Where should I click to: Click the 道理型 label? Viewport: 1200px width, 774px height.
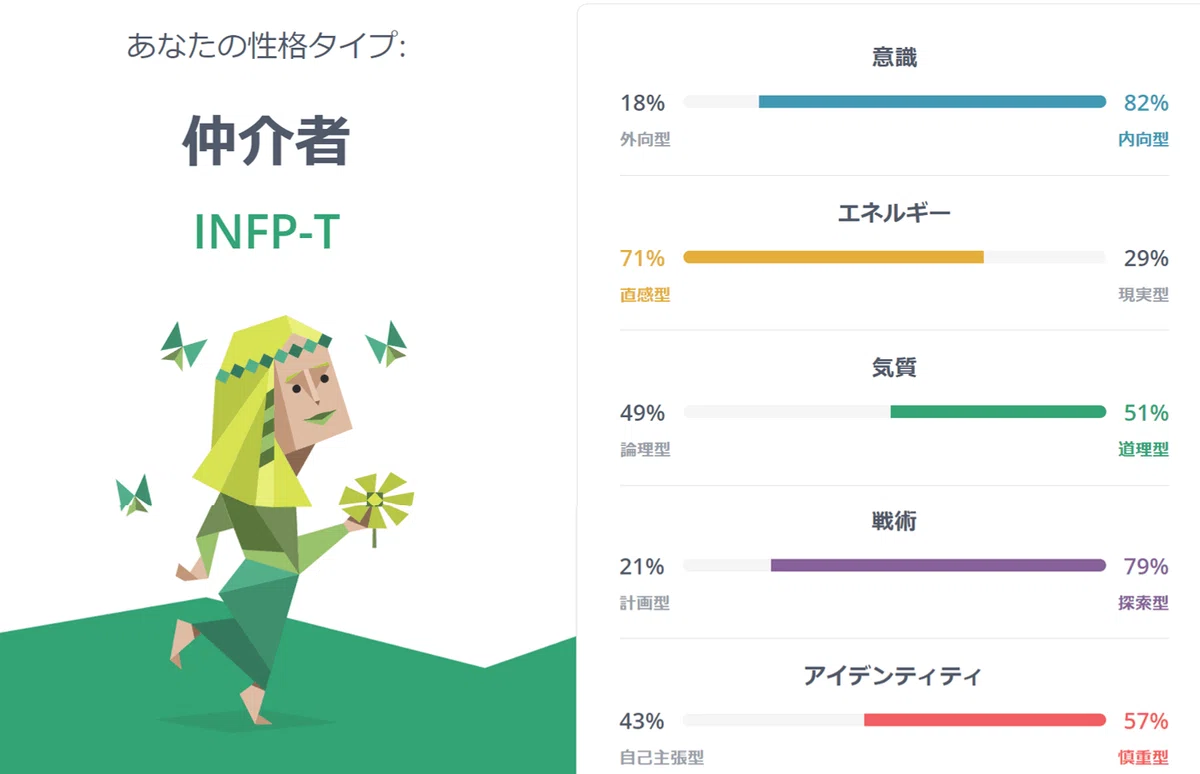tap(1143, 450)
